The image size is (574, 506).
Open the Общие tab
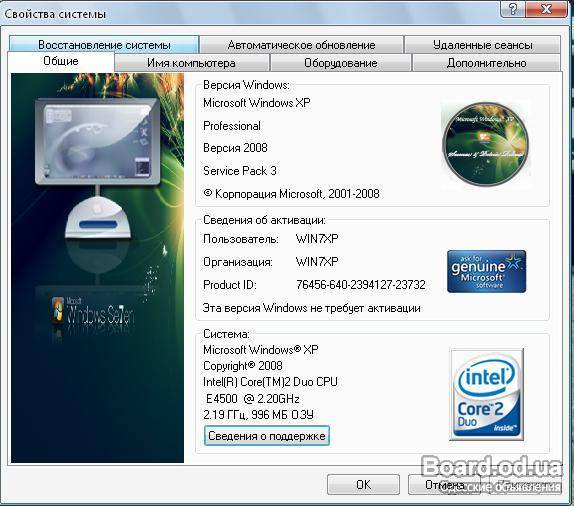coord(61,61)
